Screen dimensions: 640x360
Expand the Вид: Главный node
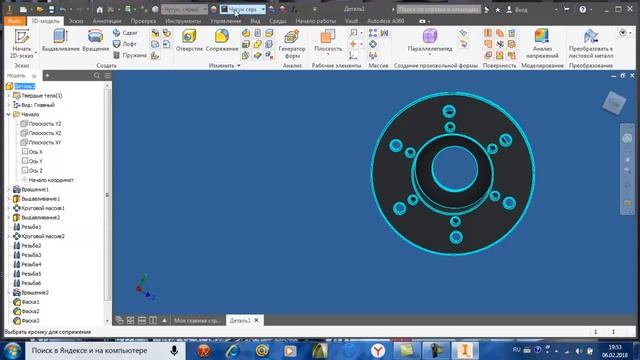point(9,105)
